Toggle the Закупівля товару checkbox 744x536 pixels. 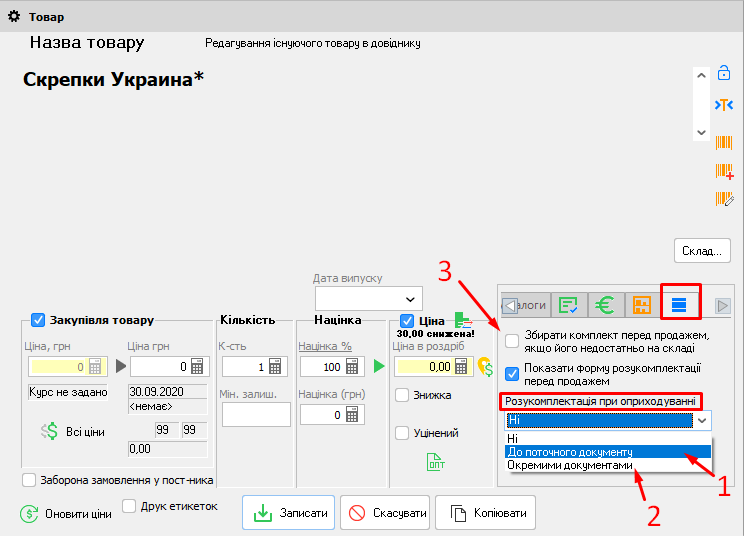point(38,320)
